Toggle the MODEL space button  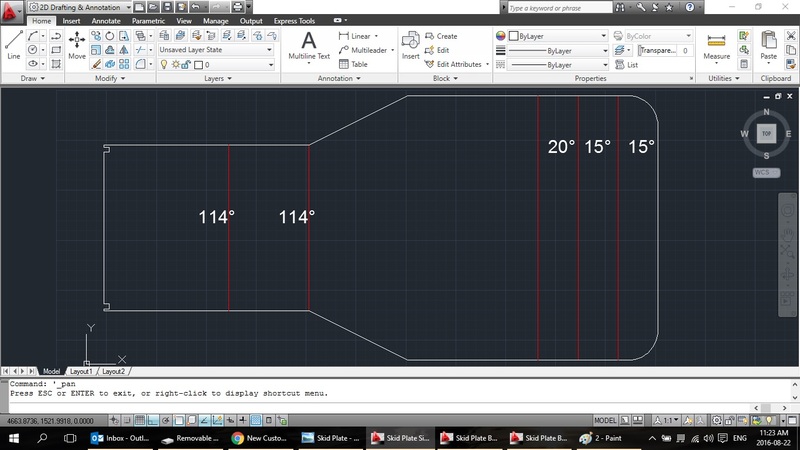[x=605, y=420]
